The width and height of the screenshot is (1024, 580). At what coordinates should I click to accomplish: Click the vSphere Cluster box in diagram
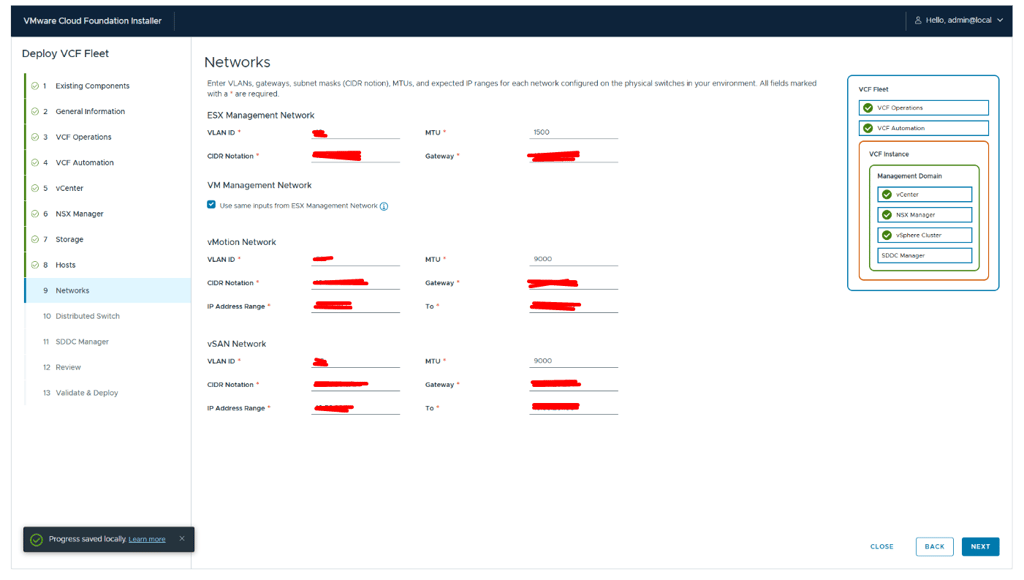(924, 235)
